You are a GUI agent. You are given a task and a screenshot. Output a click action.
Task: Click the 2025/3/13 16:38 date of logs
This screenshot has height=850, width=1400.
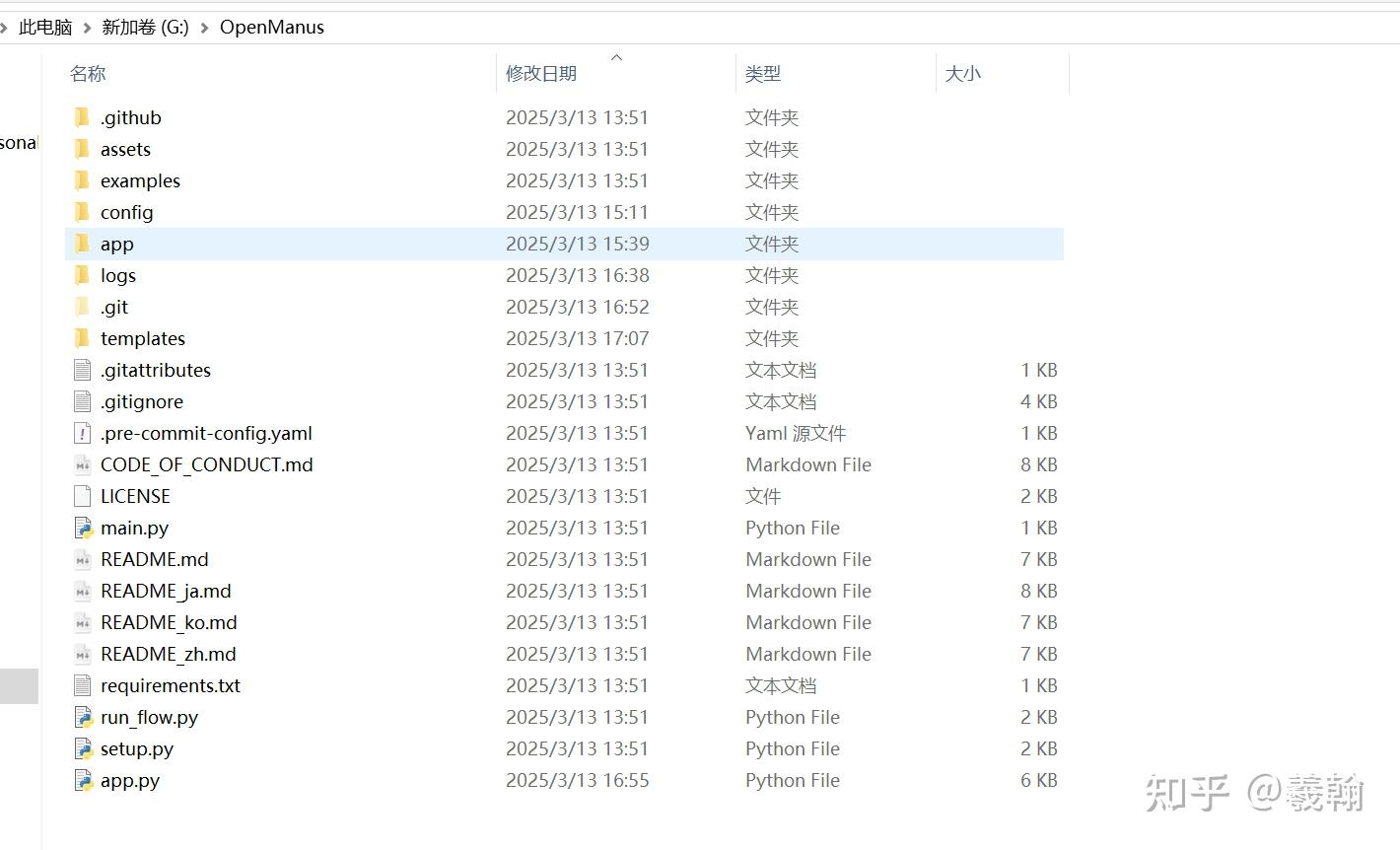pos(578,276)
